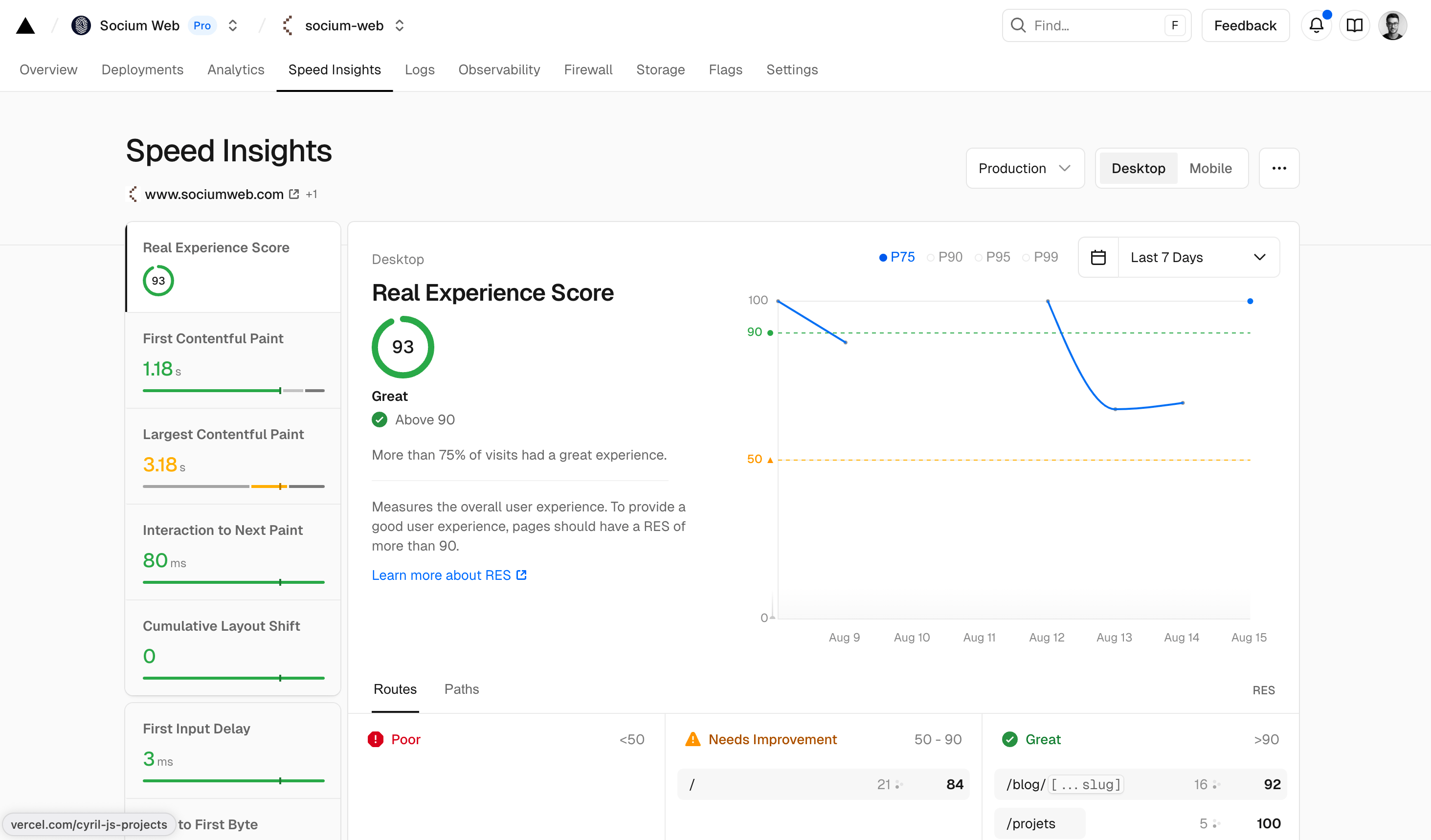
Task: Open the ellipsis options menu
Action: point(1279,168)
